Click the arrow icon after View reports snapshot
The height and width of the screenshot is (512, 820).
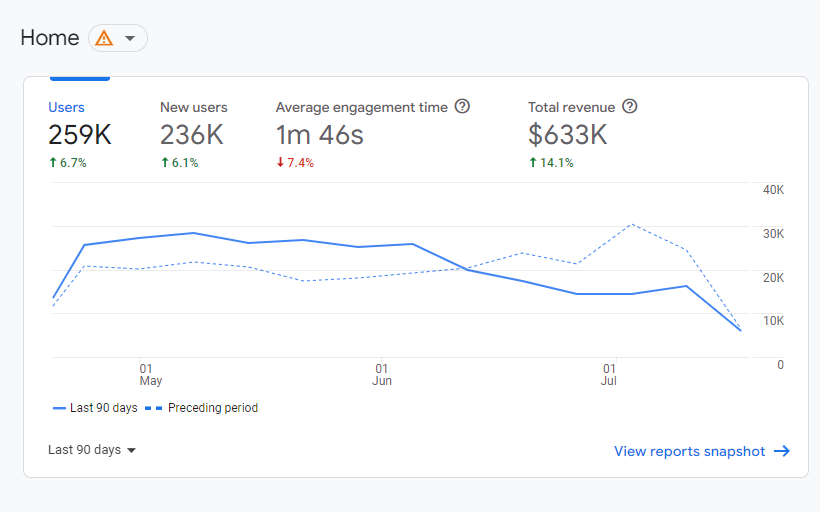[782, 451]
